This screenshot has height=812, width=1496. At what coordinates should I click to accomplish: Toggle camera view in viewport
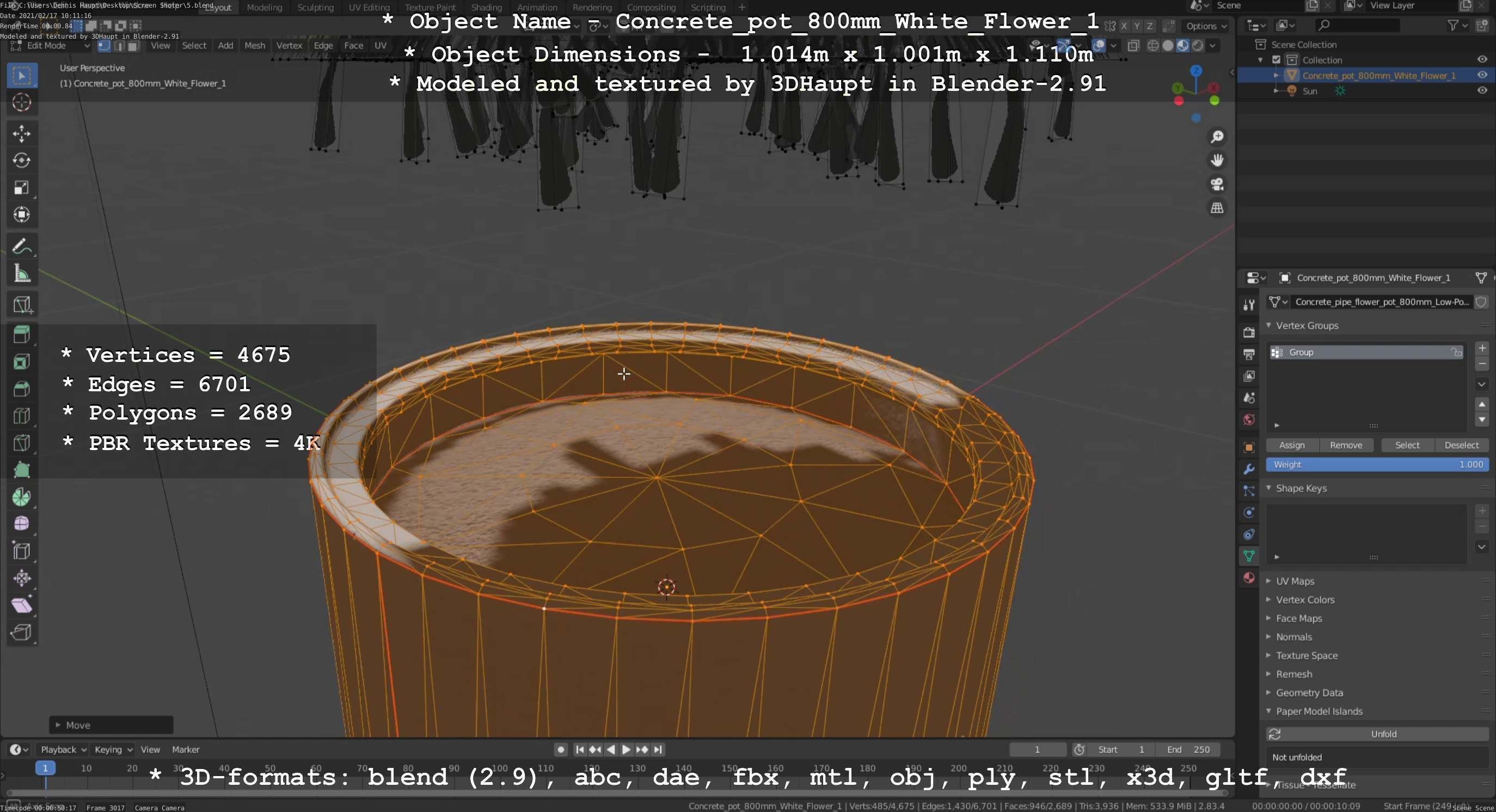click(1217, 184)
